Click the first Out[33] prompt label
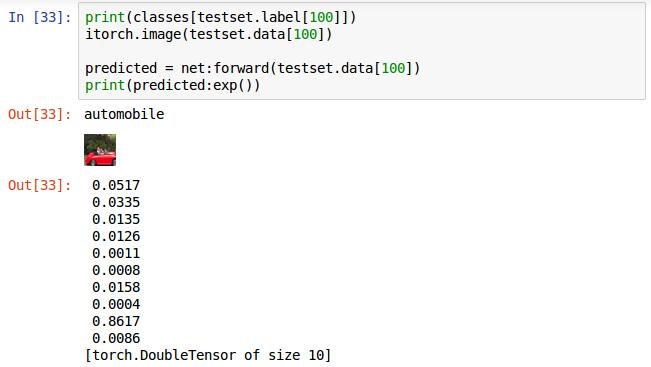The image size is (651, 367). [x=40, y=114]
